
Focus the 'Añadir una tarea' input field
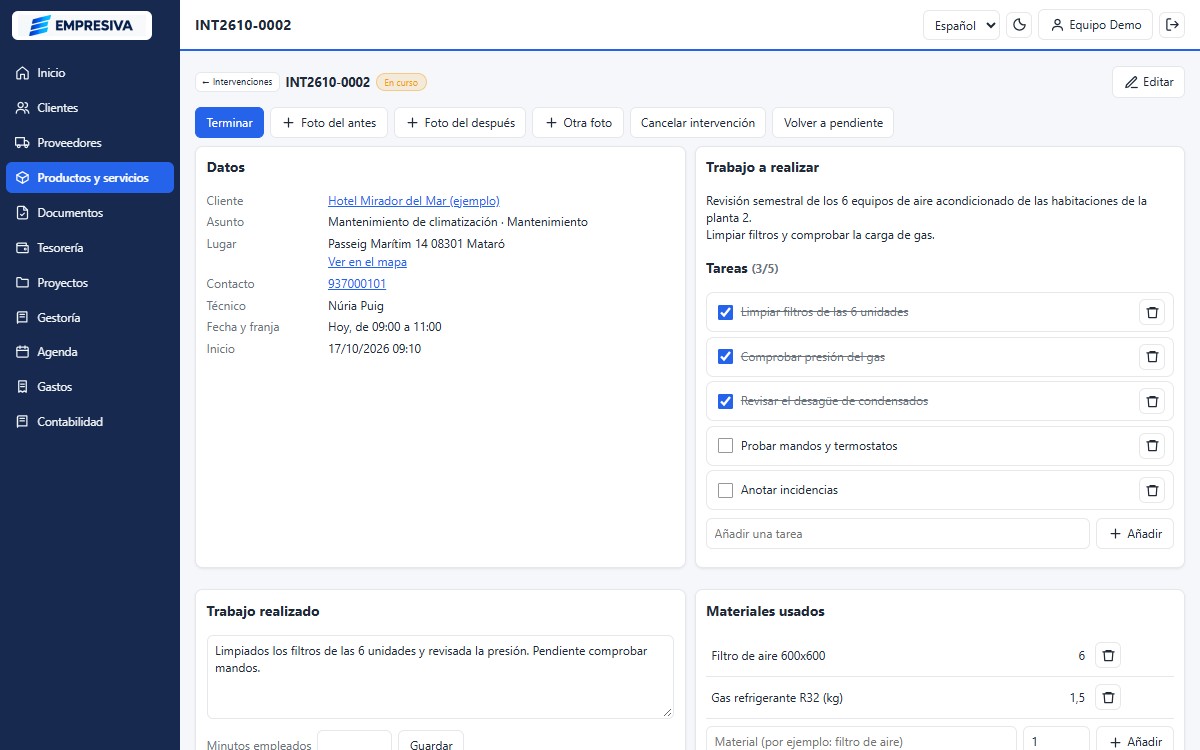898,534
